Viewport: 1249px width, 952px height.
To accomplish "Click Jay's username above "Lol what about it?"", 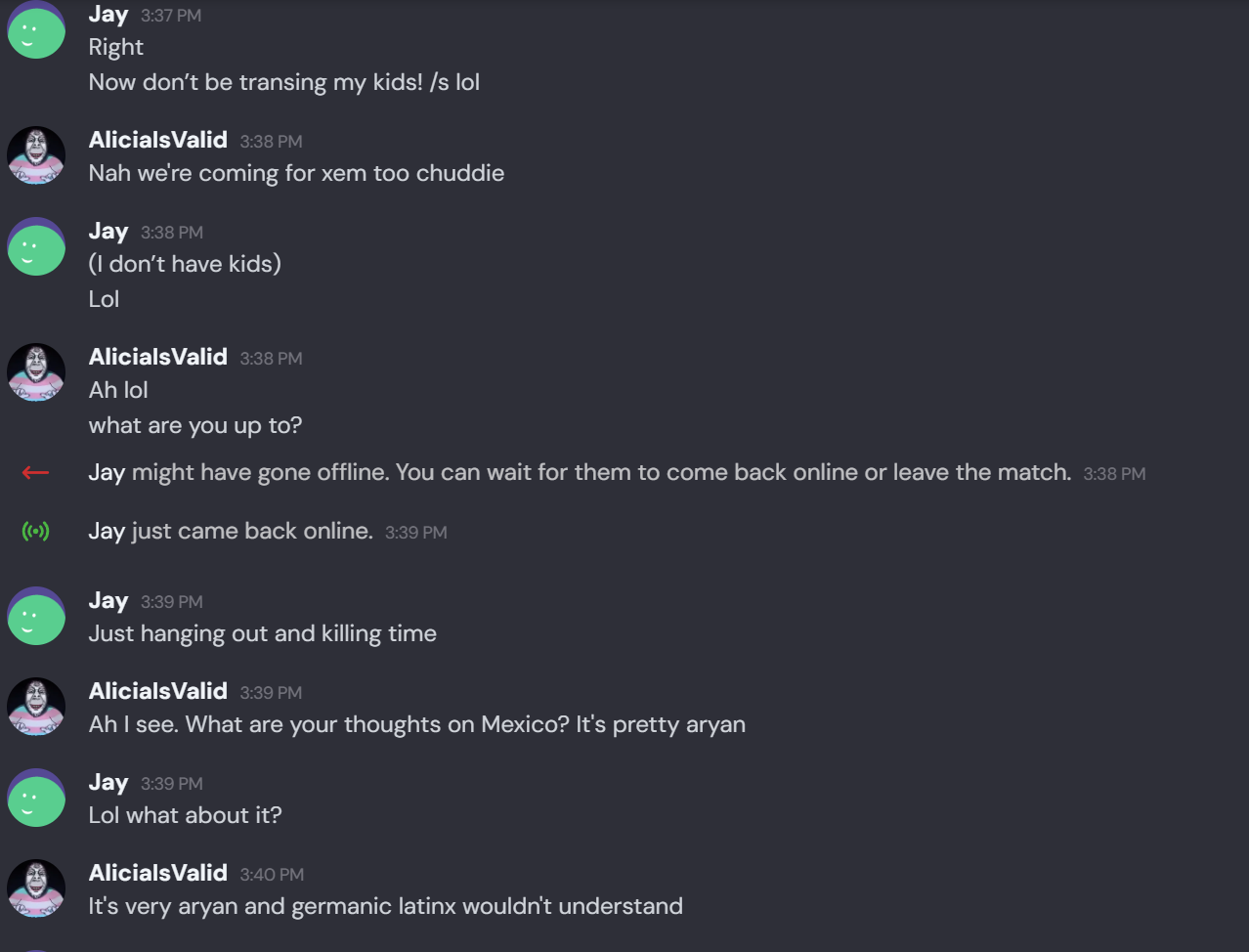I will (x=108, y=783).
